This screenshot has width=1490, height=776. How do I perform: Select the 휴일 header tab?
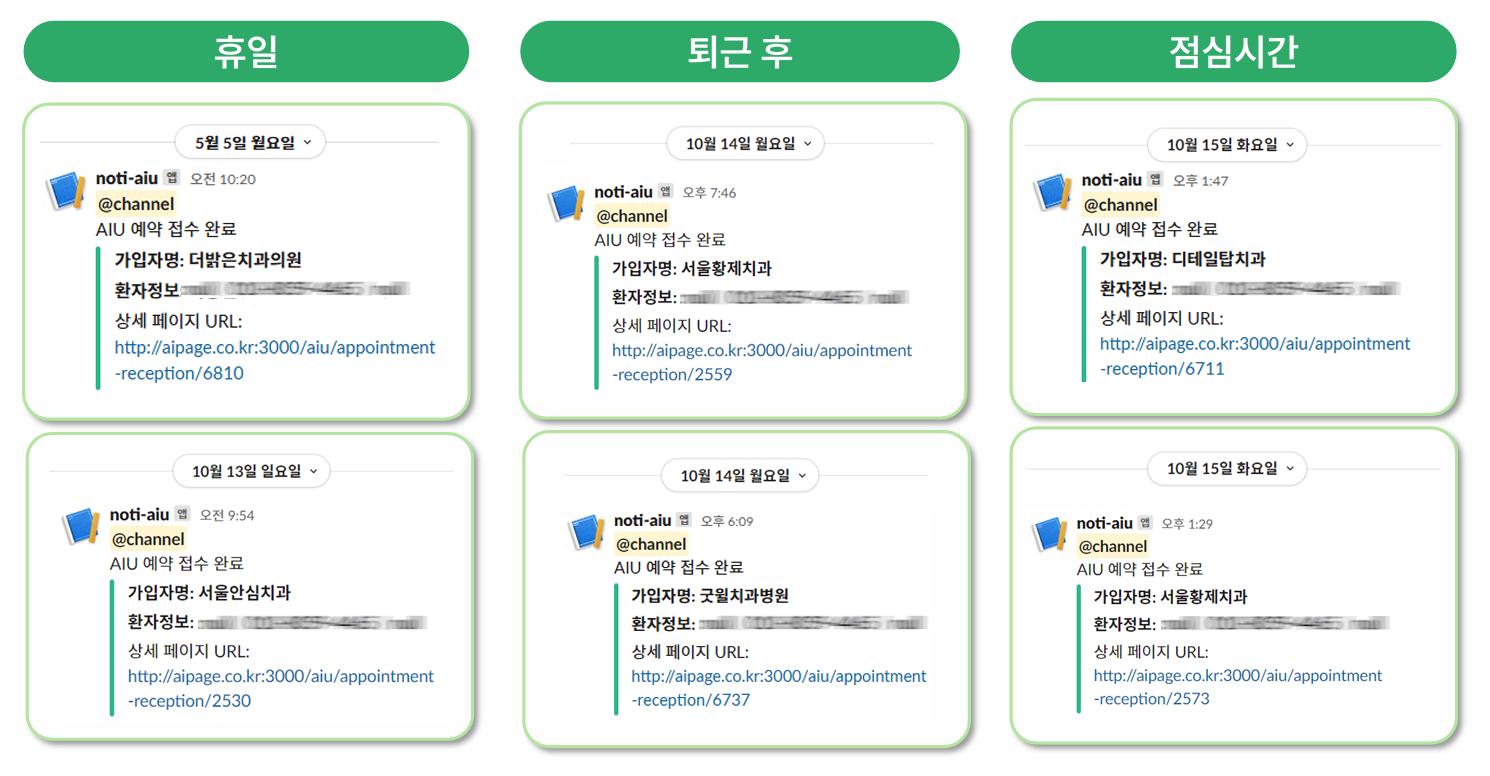(x=246, y=51)
